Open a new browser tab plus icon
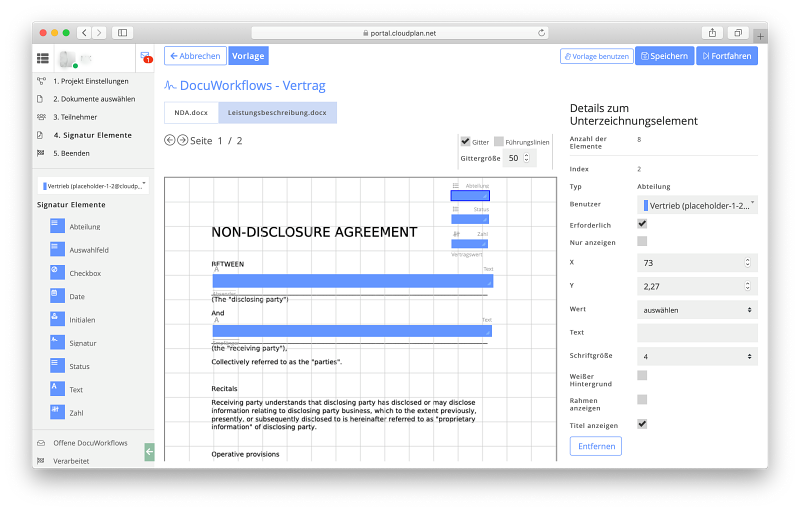Image resolution: width=800 pixels, height=511 pixels. (x=760, y=36)
